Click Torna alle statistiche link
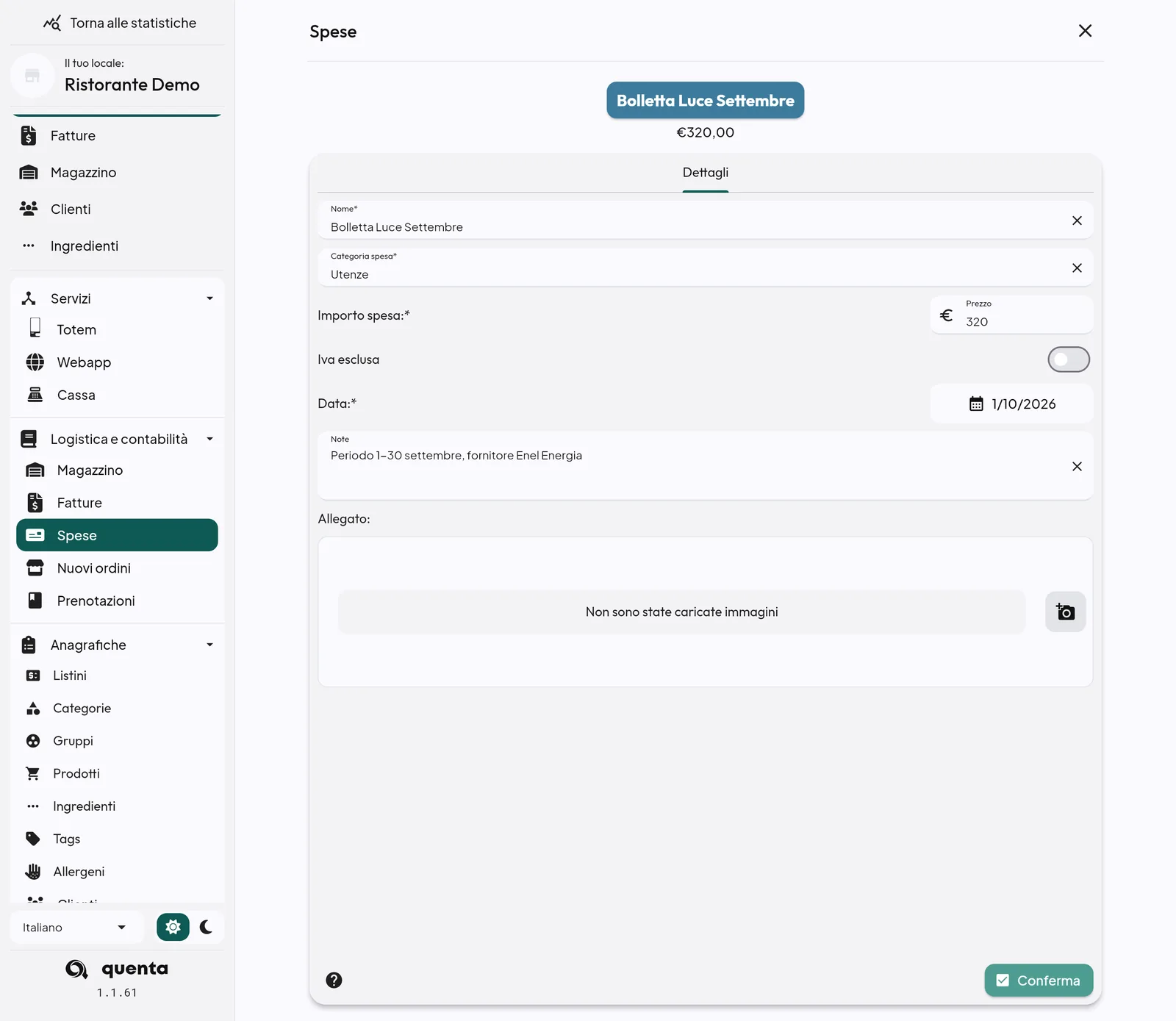The width and height of the screenshot is (1176, 1021). click(133, 23)
